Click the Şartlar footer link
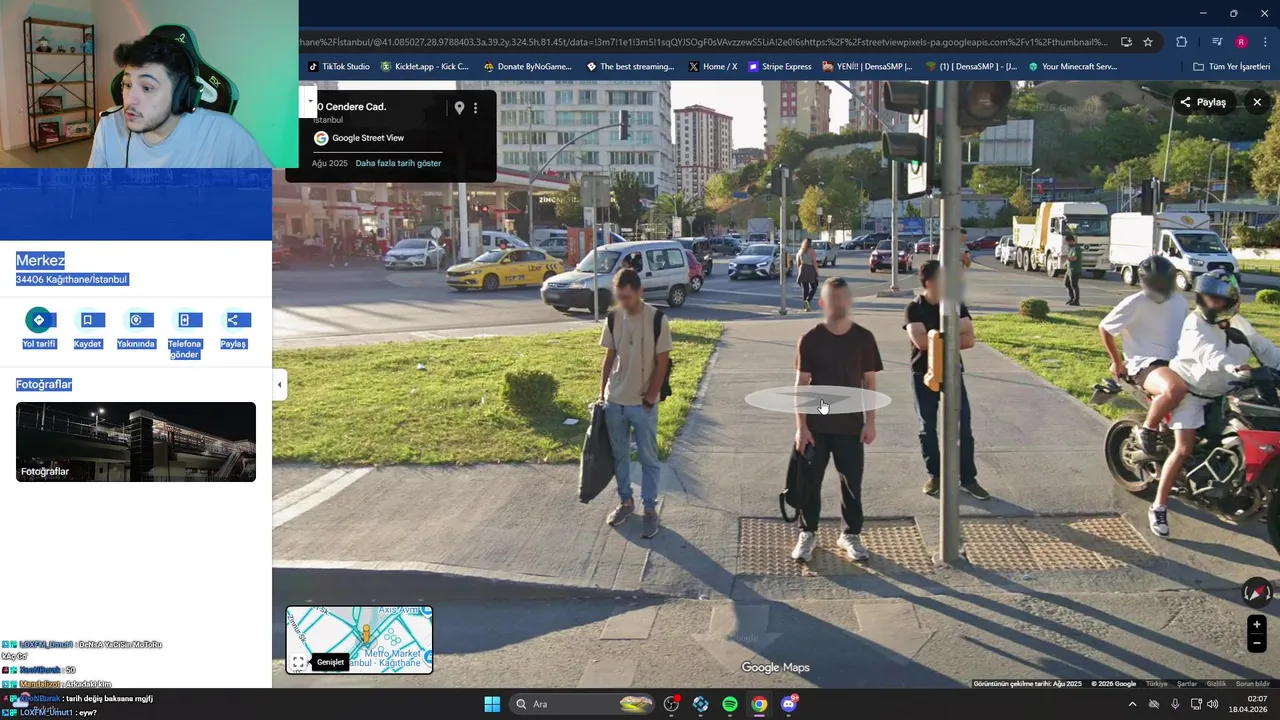 tap(1187, 684)
